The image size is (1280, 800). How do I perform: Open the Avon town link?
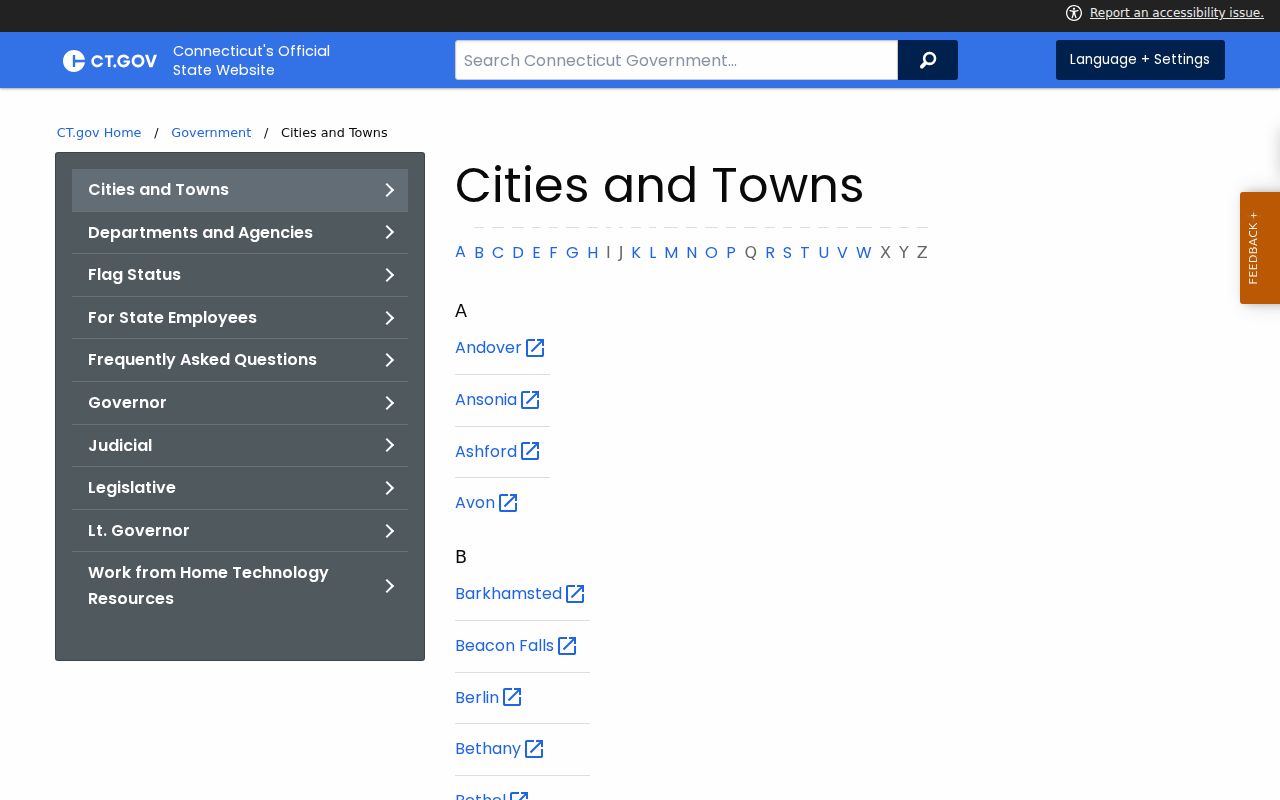[x=475, y=503]
